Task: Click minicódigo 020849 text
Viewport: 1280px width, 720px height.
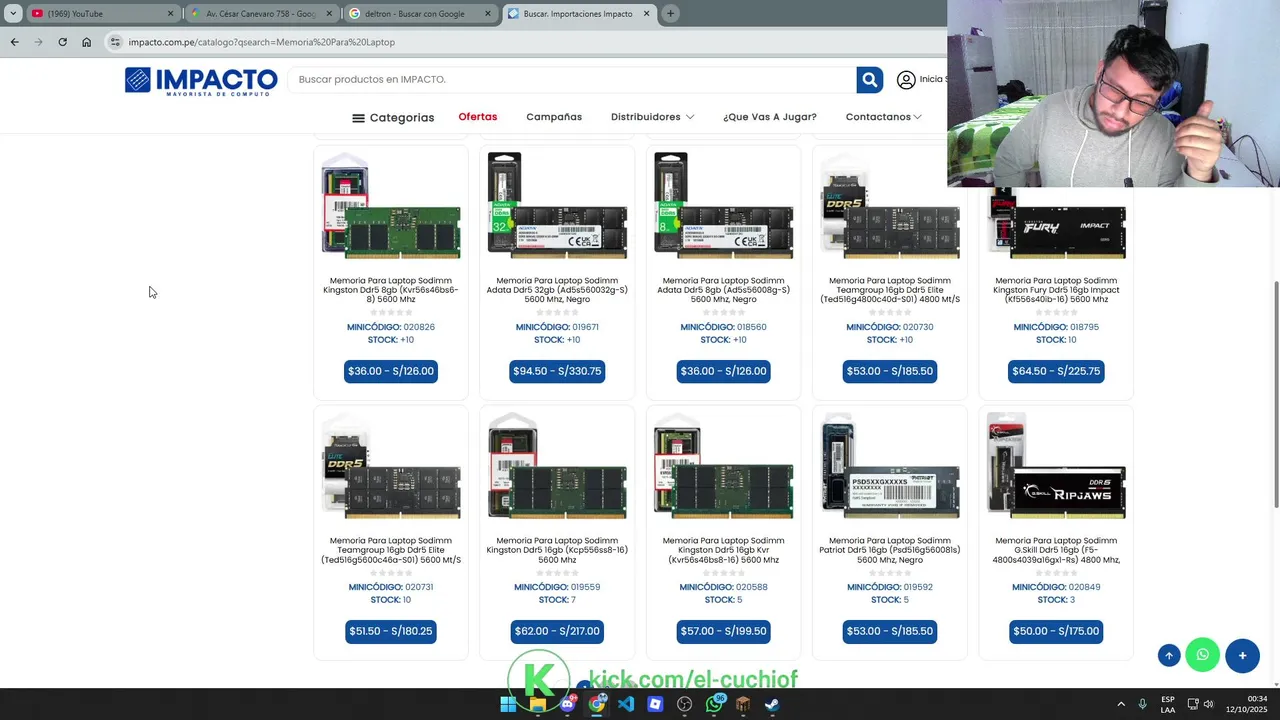Action: (1056, 587)
